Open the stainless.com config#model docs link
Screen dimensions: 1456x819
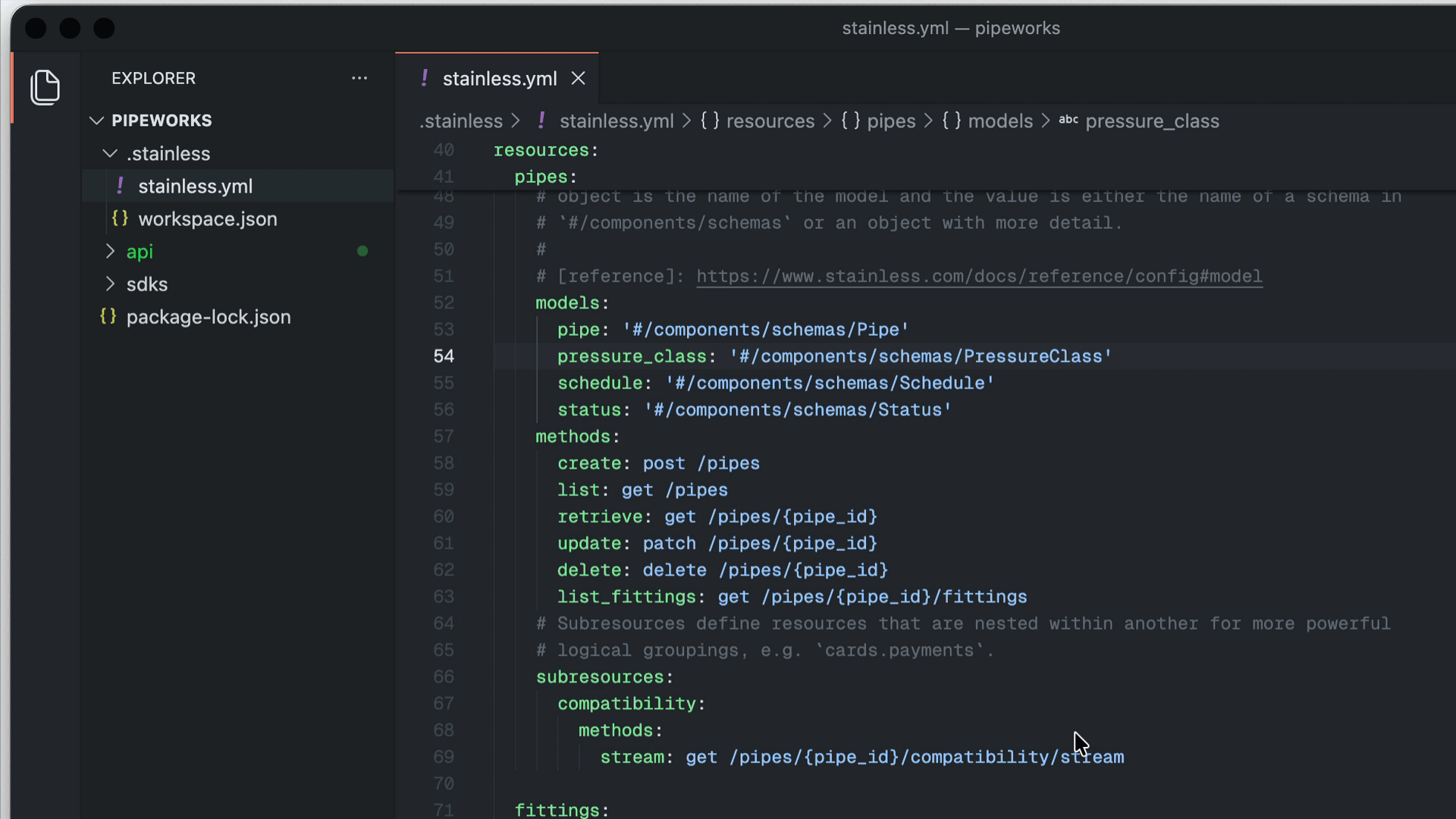978,276
